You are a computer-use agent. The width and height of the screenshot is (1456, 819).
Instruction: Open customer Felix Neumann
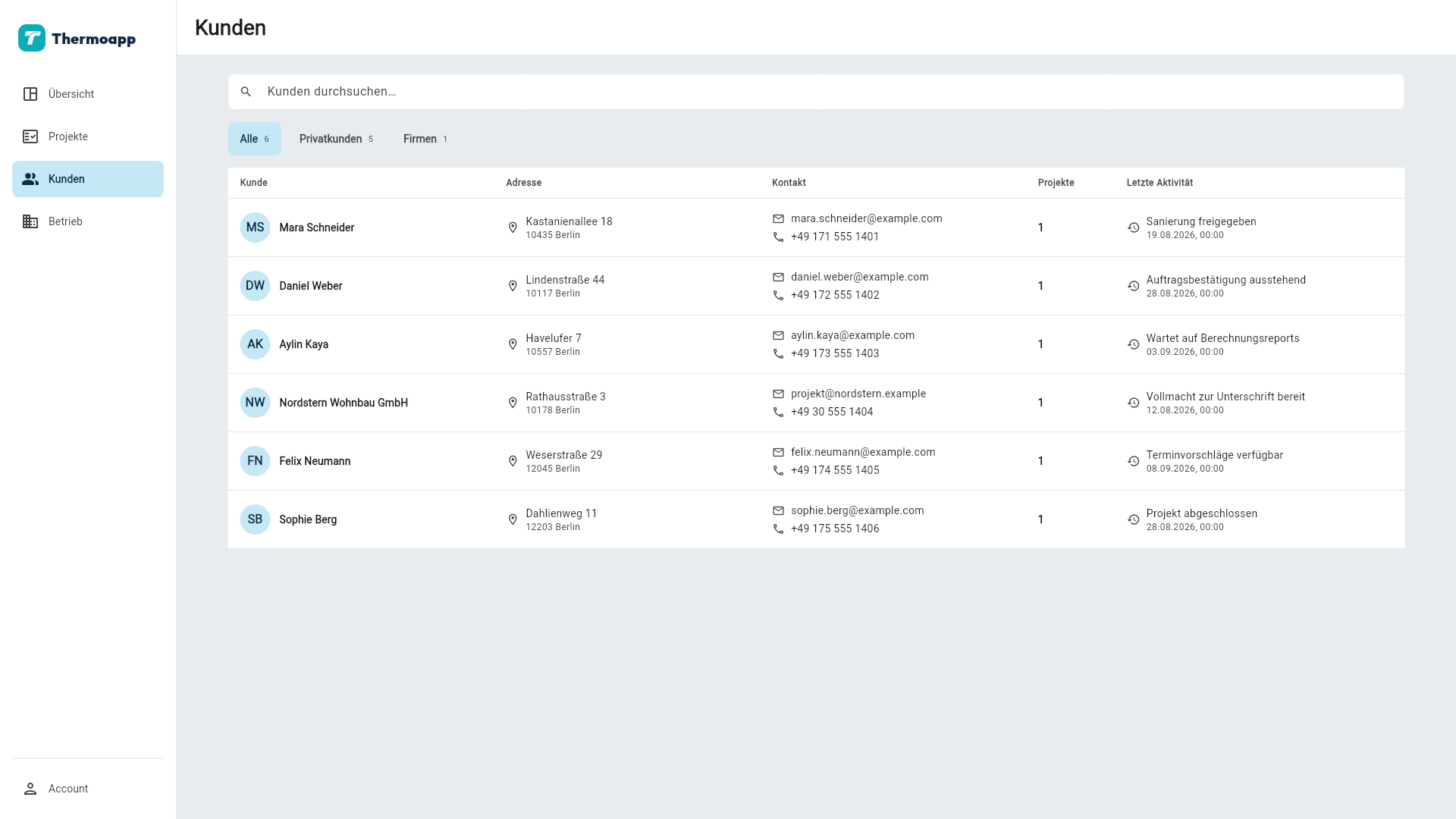[315, 461]
